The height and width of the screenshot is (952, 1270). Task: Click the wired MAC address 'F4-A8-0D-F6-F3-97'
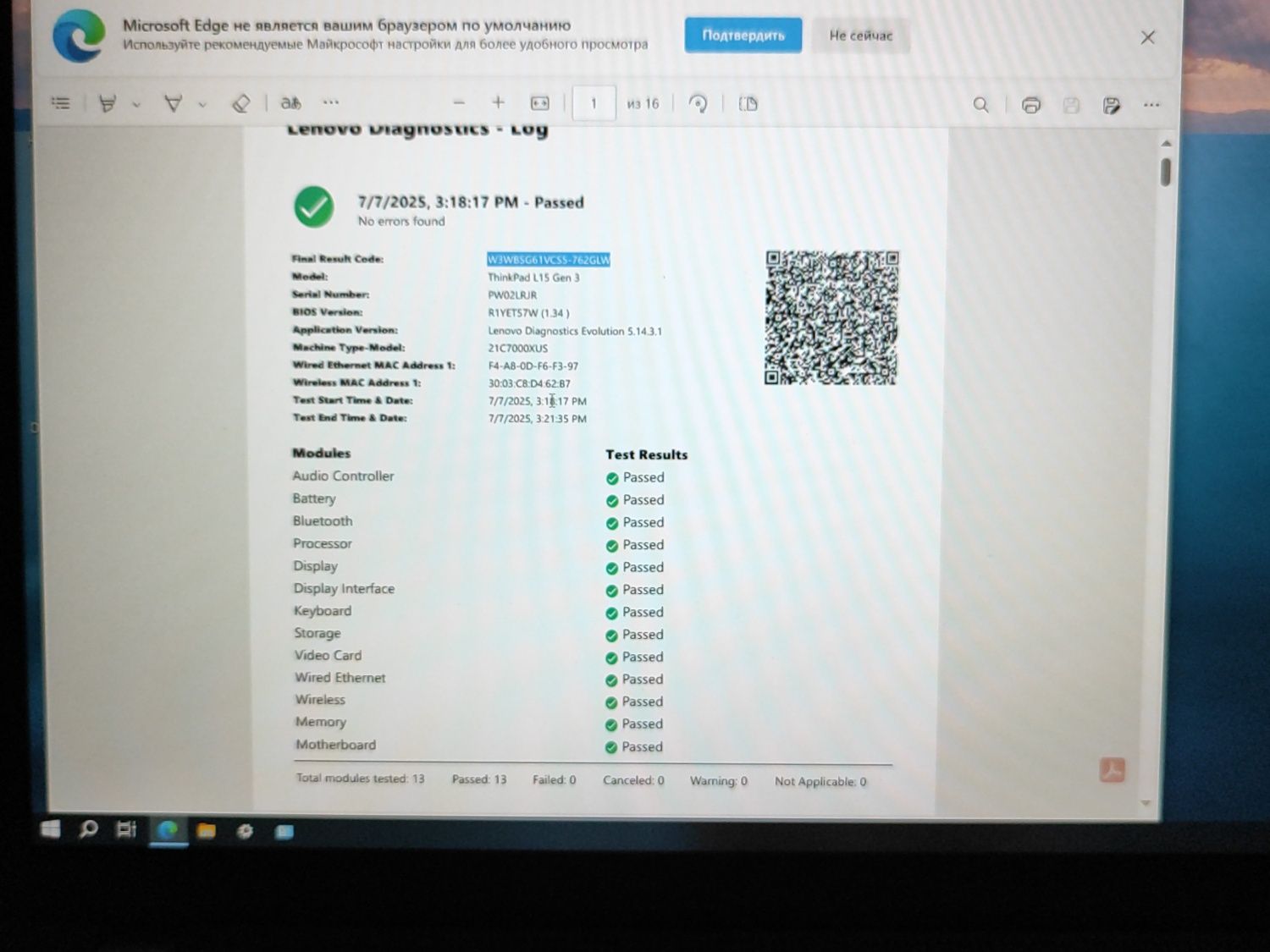coord(533,366)
